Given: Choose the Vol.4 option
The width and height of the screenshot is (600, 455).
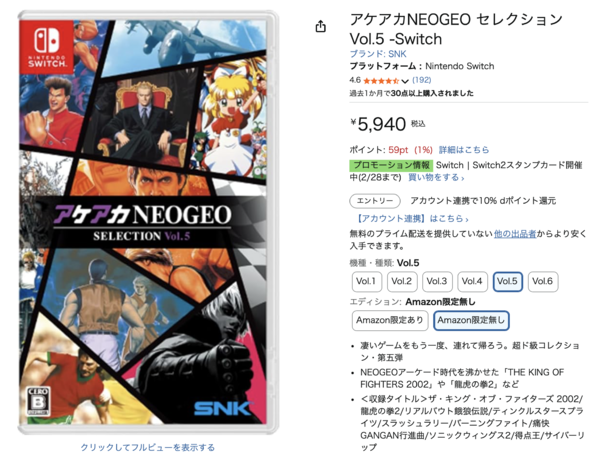Looking at the screenshot, I should point(472,281).
